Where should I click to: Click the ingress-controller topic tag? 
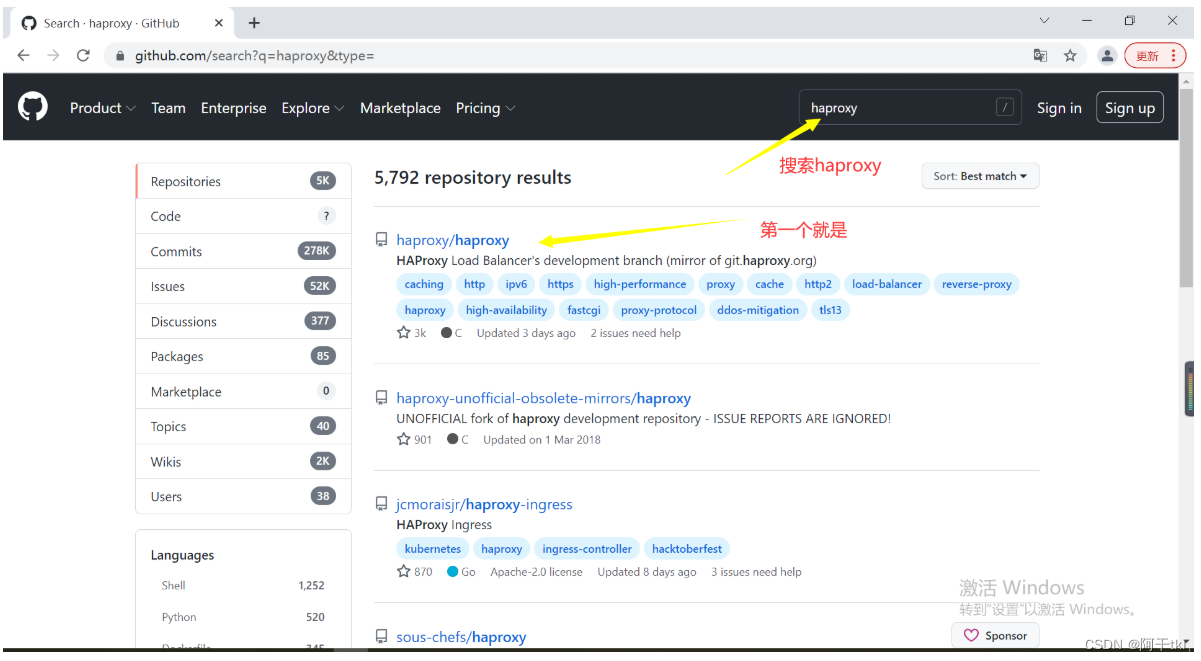pos(587,549)
